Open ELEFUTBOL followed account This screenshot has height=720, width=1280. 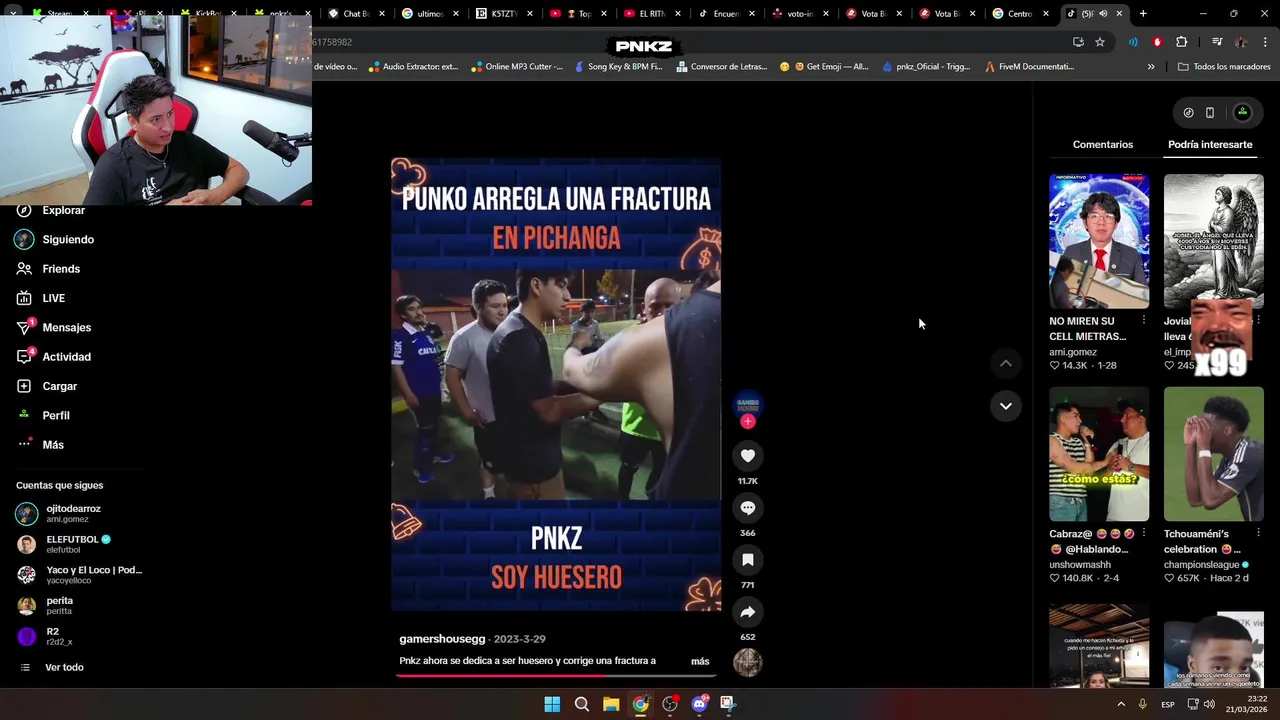pyautogui.click(x=65, y=545)
